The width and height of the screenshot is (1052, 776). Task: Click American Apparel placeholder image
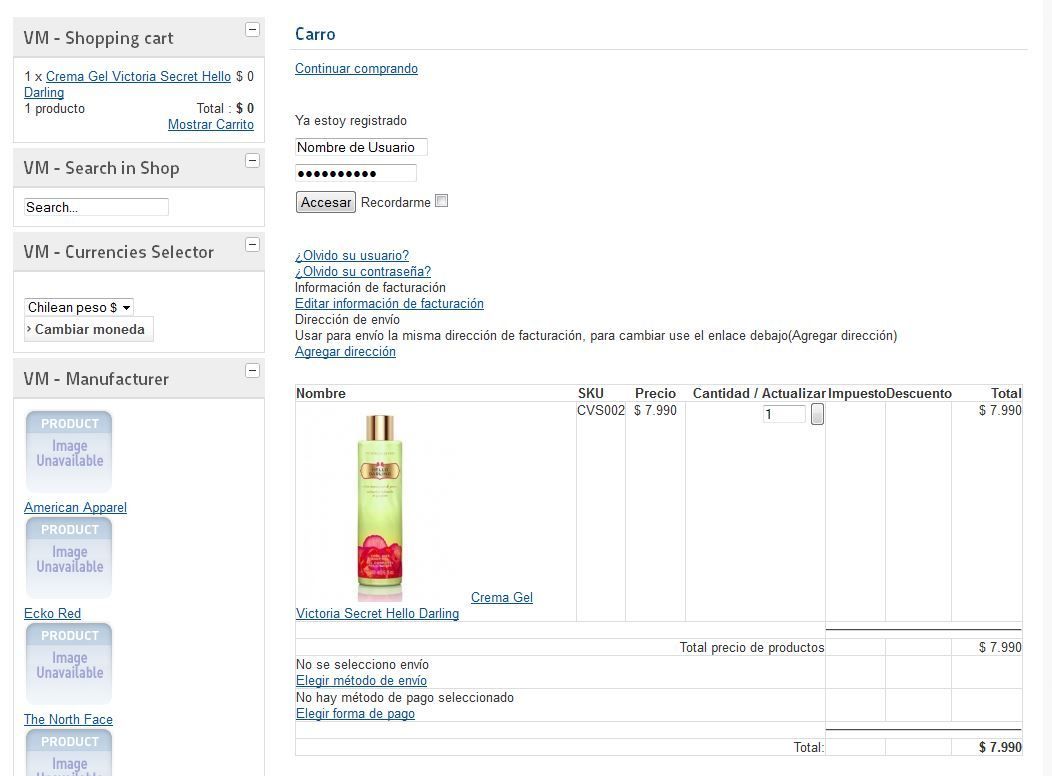click(68, 451)
